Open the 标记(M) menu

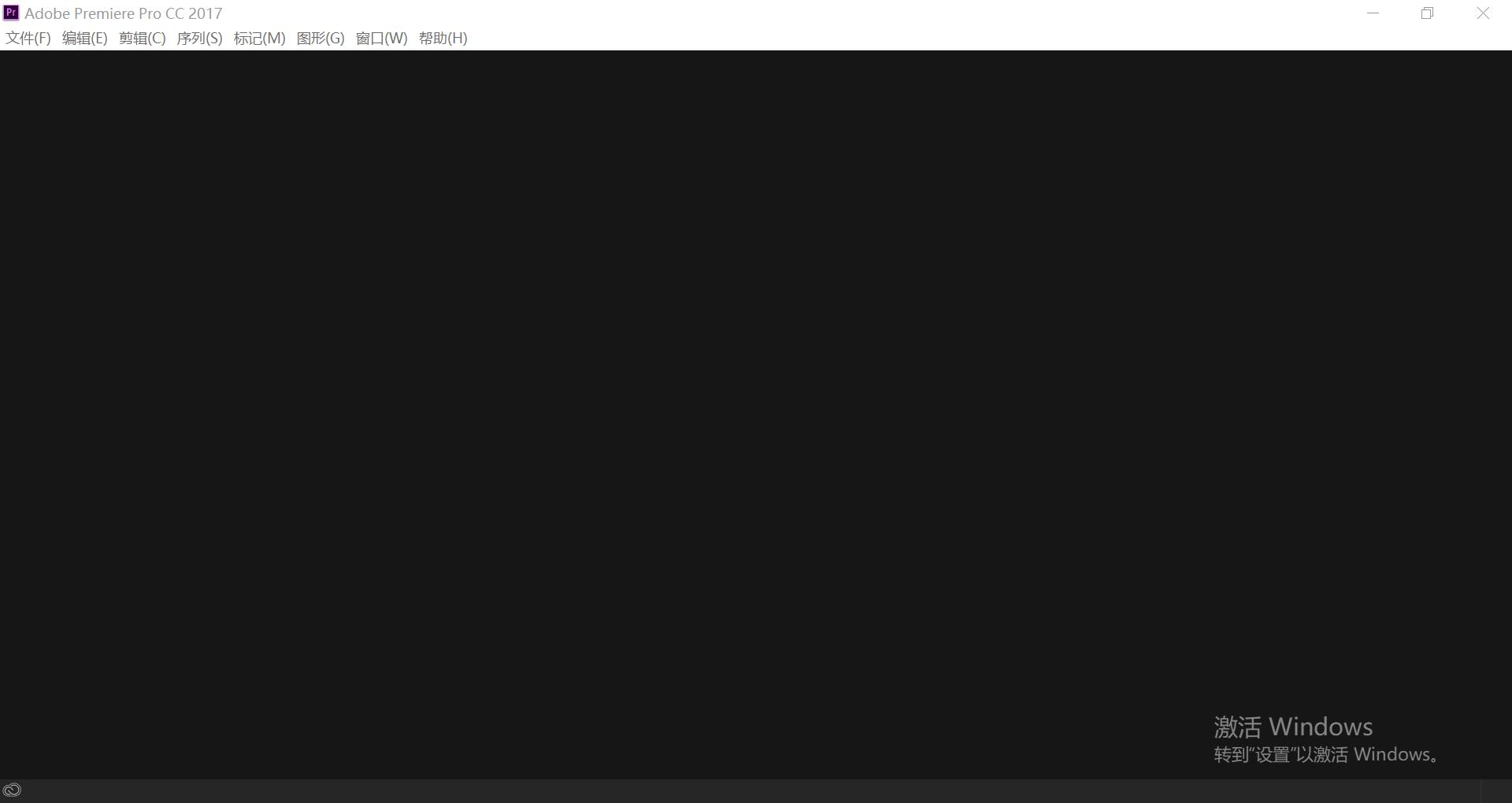[x=260, y=39]
